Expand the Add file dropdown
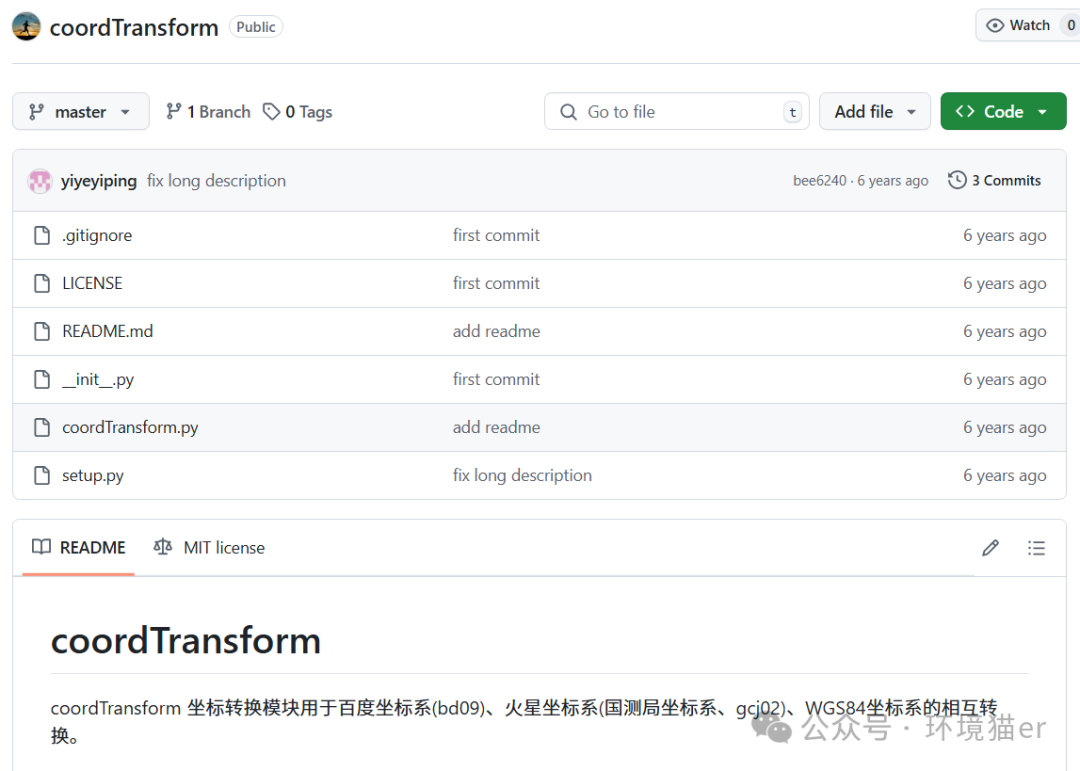 [874, 111]
